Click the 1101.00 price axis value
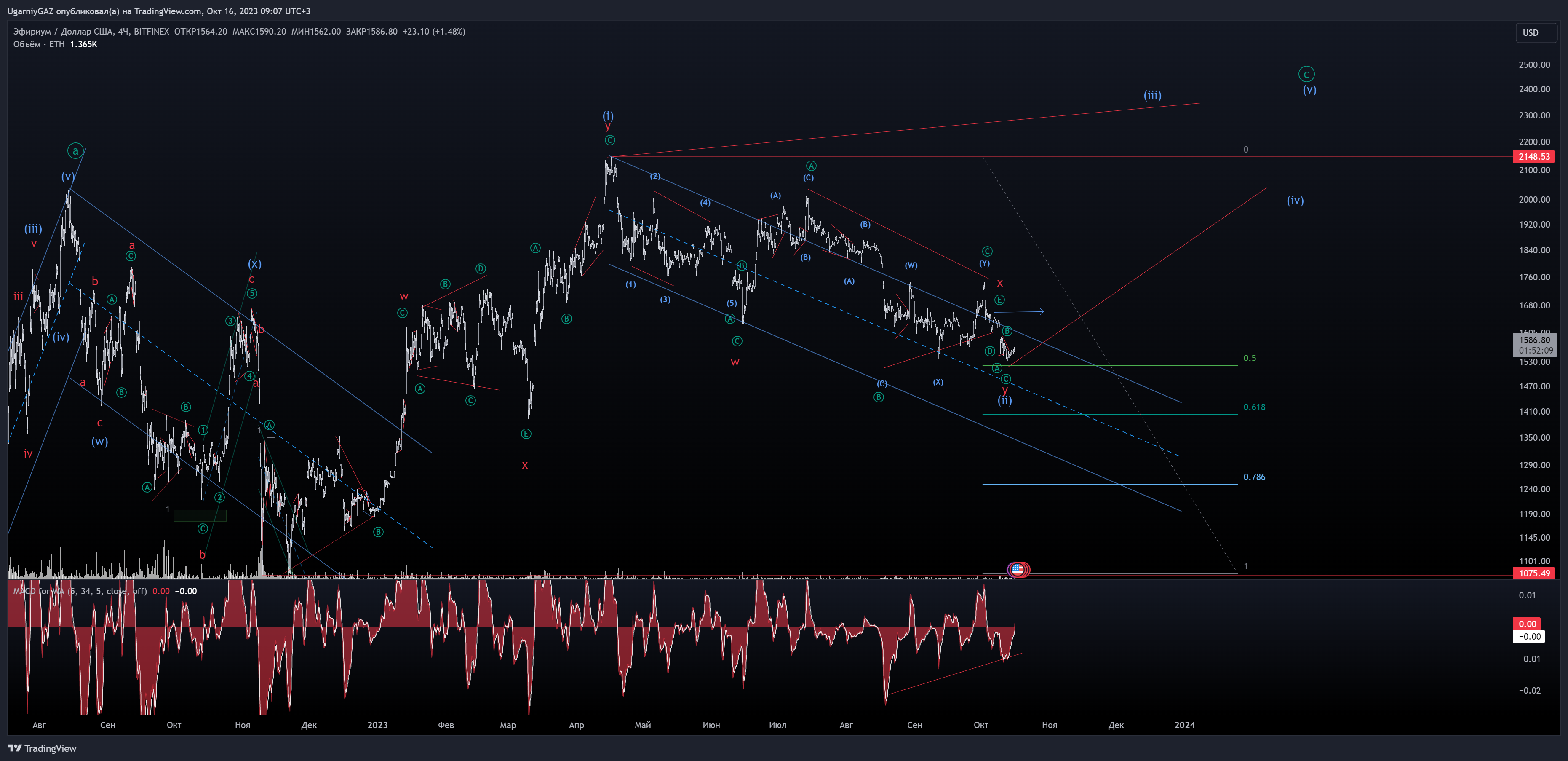The image size is (1568, 761). [x=1534, y=561]
